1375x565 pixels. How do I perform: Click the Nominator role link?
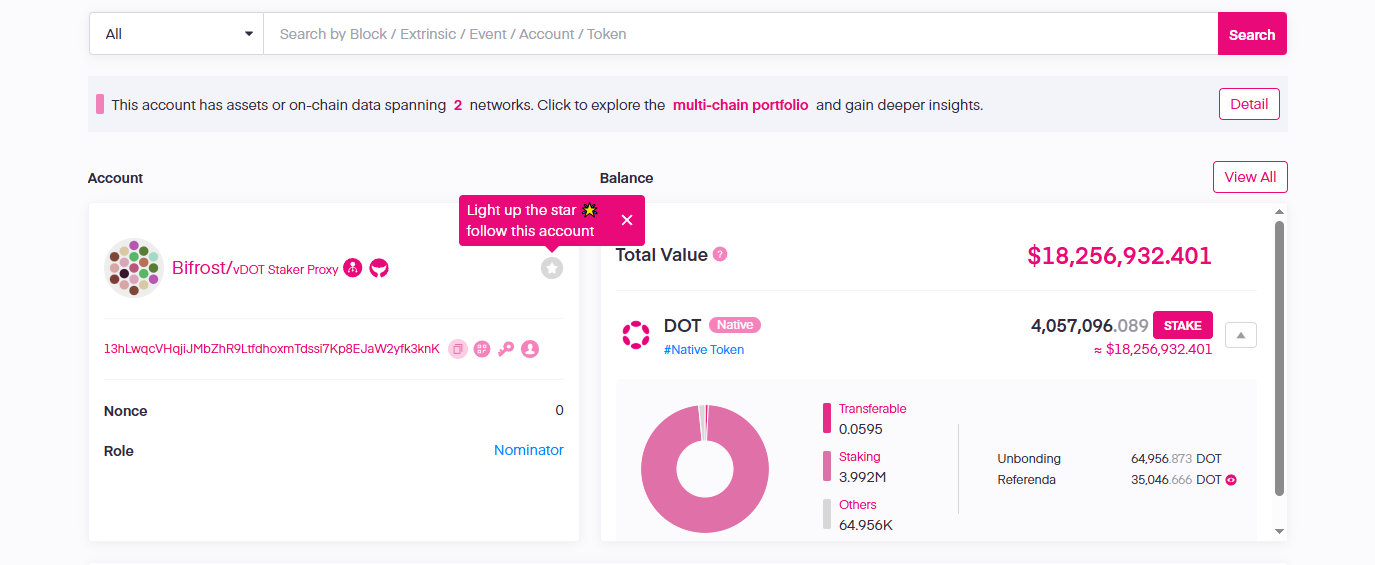click(529, 451)
